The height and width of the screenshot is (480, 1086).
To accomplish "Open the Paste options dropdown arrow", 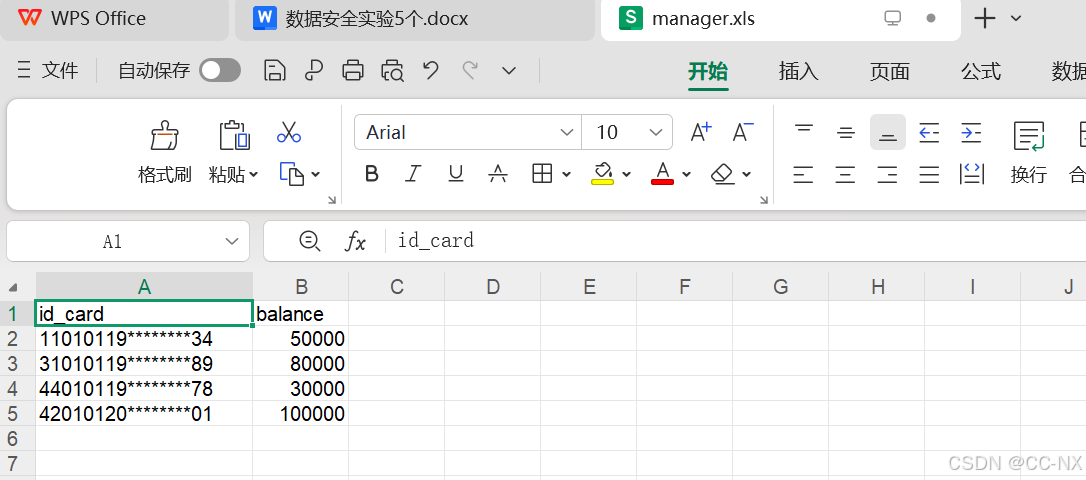I will 253,175.
